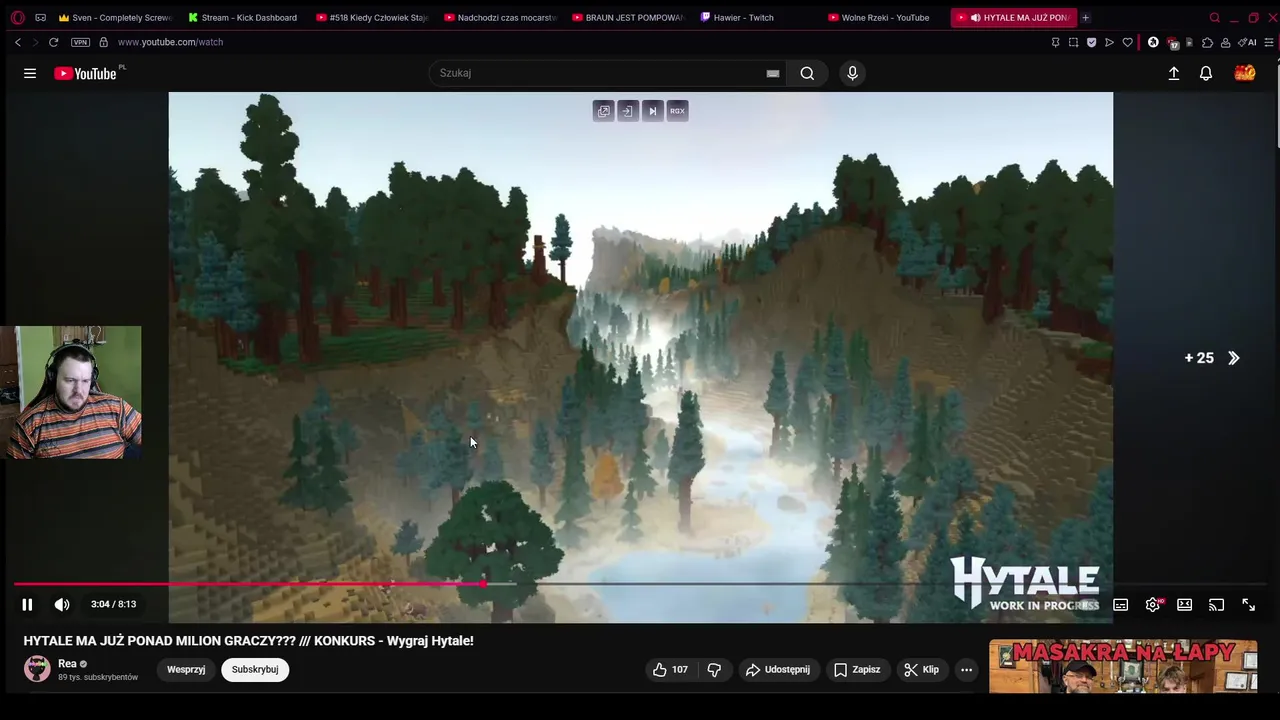Screen dimensions: 1280x720
Task: Open MASAKRA NA ŁAPY video thumbnail
Action: (x=1123, y=666)
